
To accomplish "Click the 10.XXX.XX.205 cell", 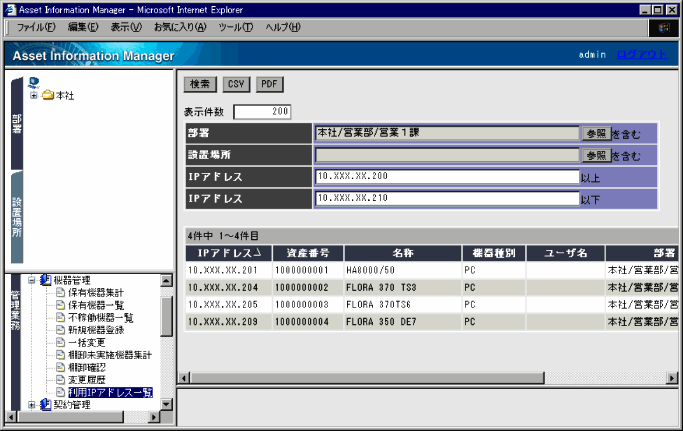I will coord(229,305).
